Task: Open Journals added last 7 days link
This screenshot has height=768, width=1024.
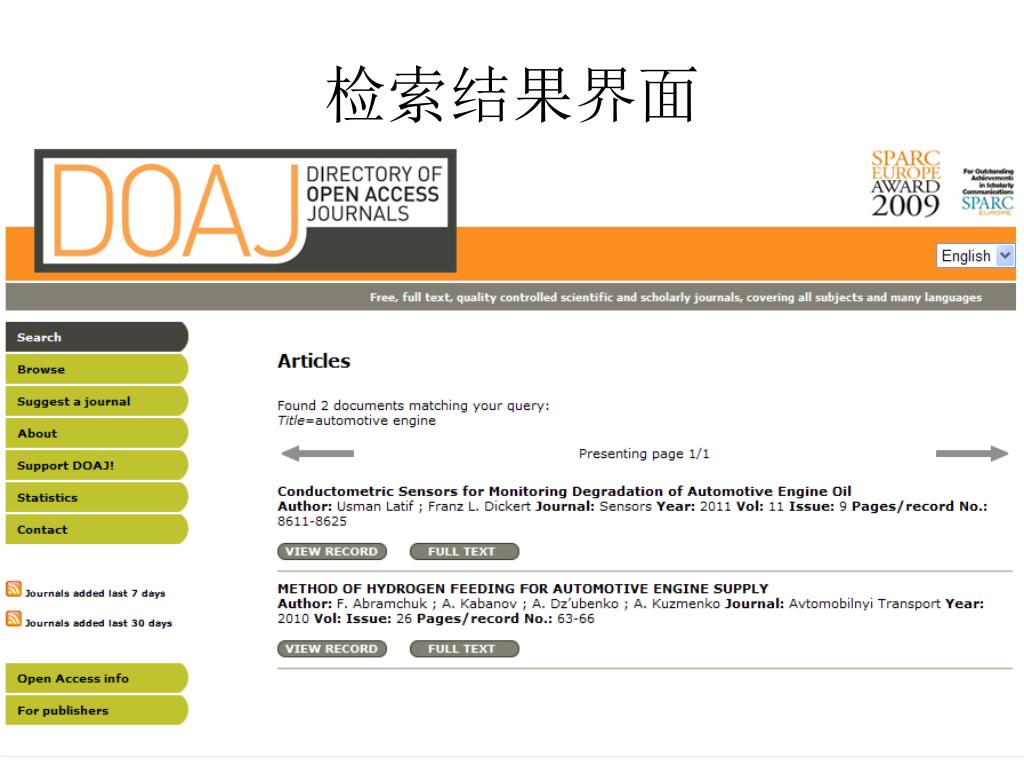Action: [x=95, y=593]
